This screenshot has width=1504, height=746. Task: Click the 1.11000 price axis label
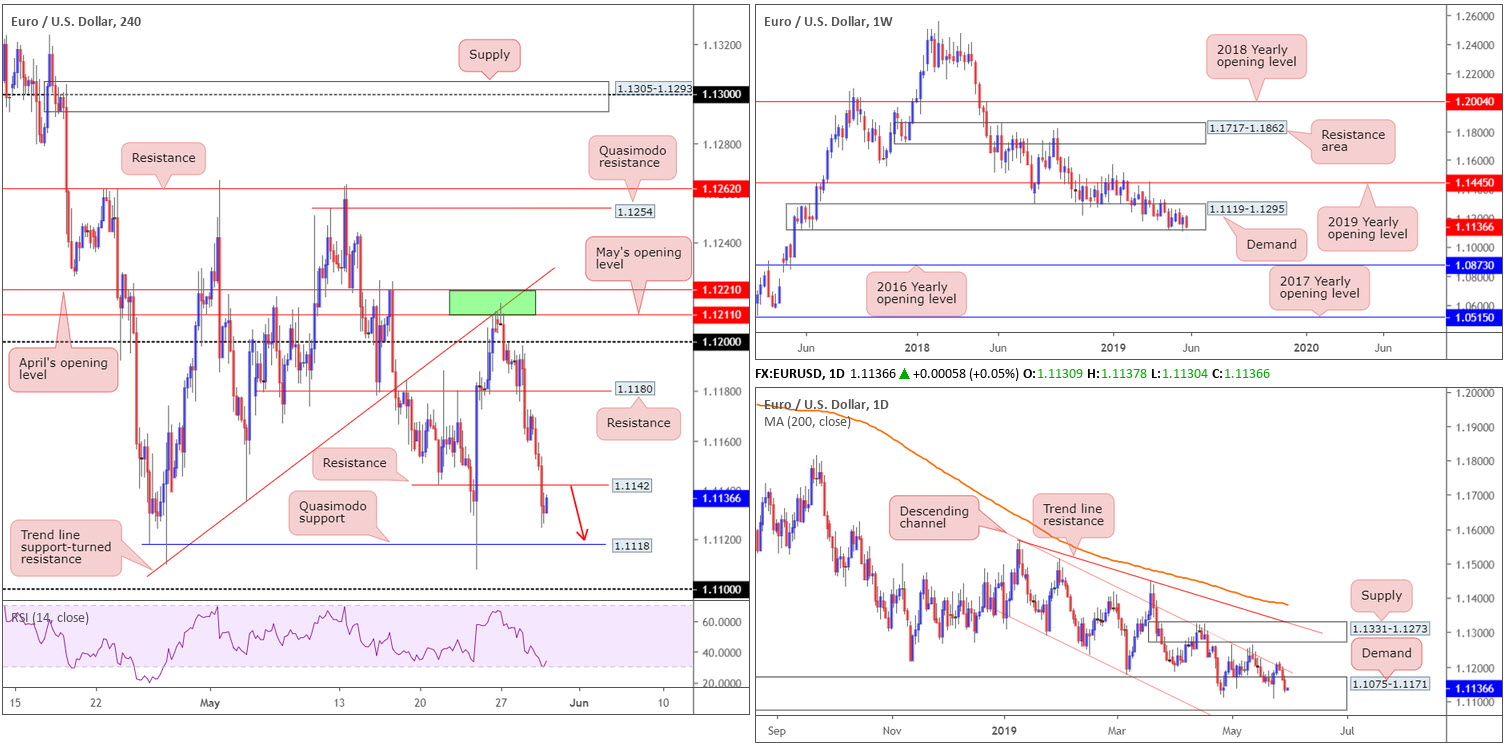pyautogui.click(x=720, y=590)
